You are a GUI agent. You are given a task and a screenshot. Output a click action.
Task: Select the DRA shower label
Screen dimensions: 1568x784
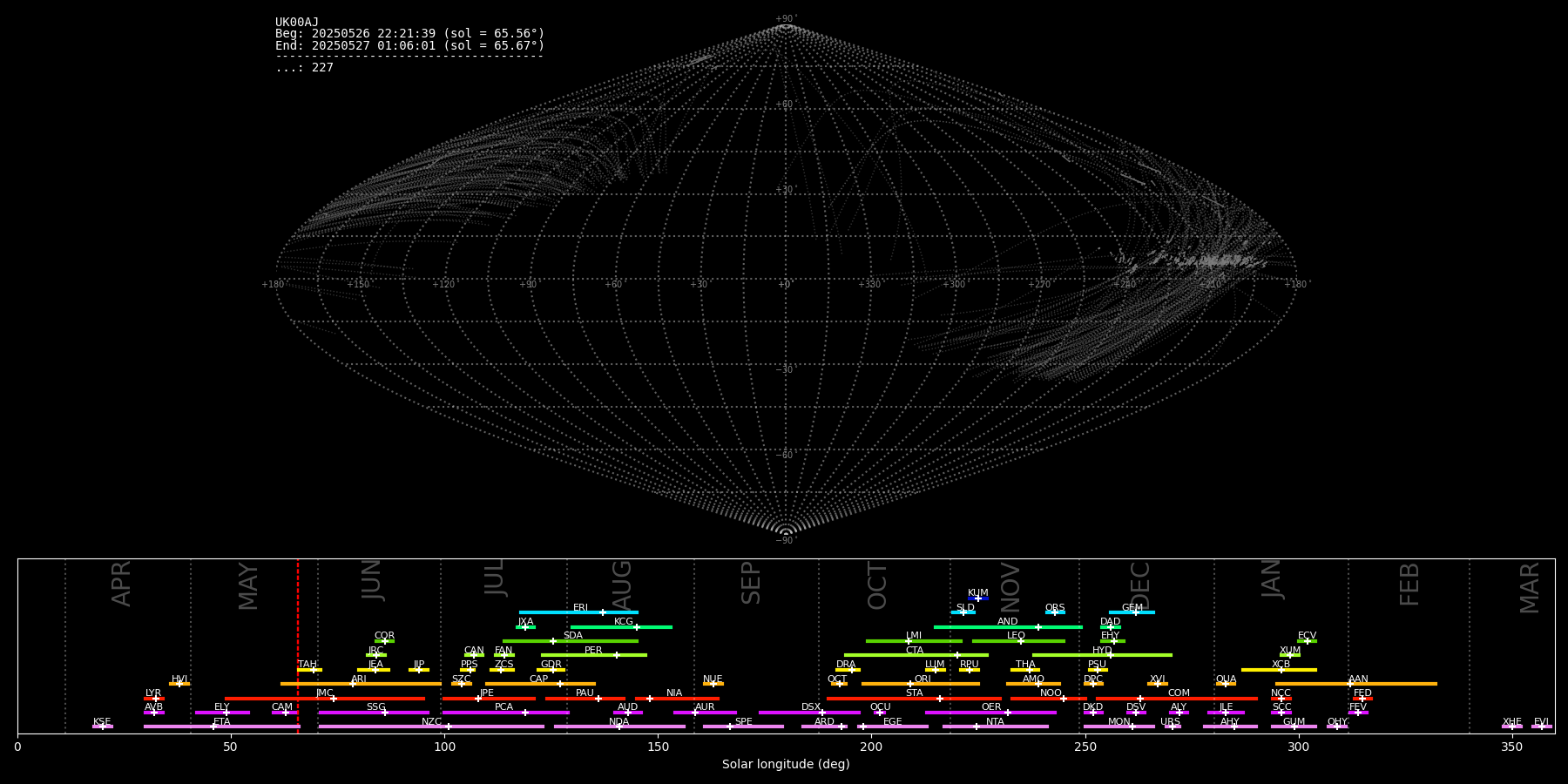click(x=846, y=665)
